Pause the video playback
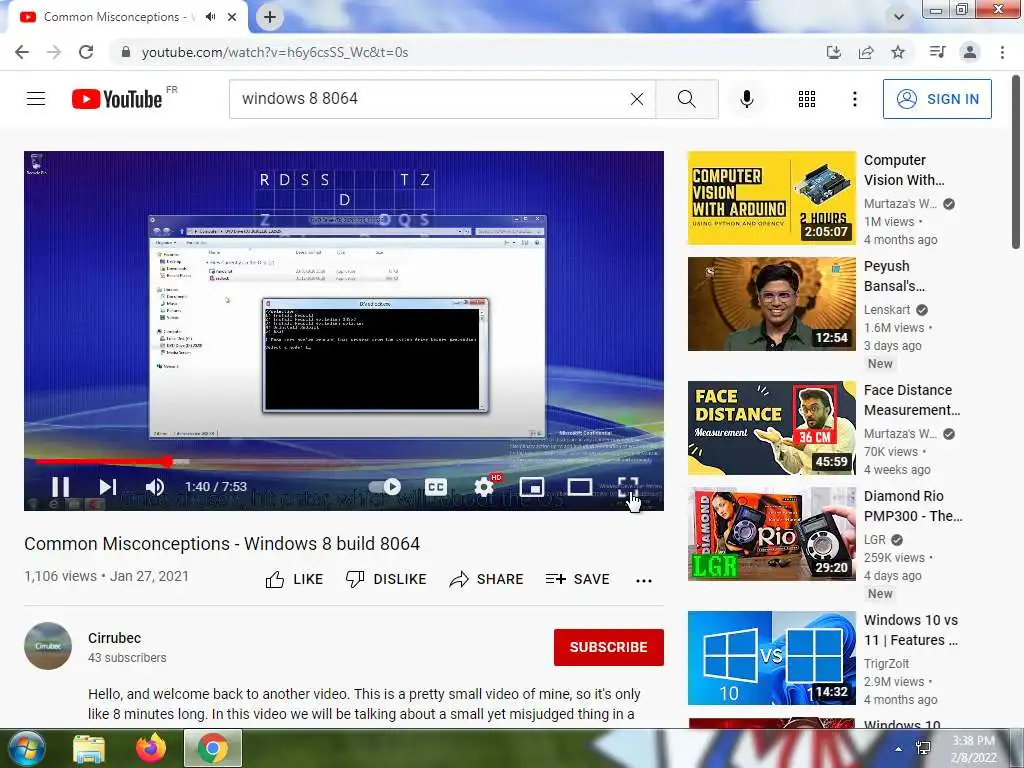This screenshot has width=1024, height=768. click(x=60, y=487)
